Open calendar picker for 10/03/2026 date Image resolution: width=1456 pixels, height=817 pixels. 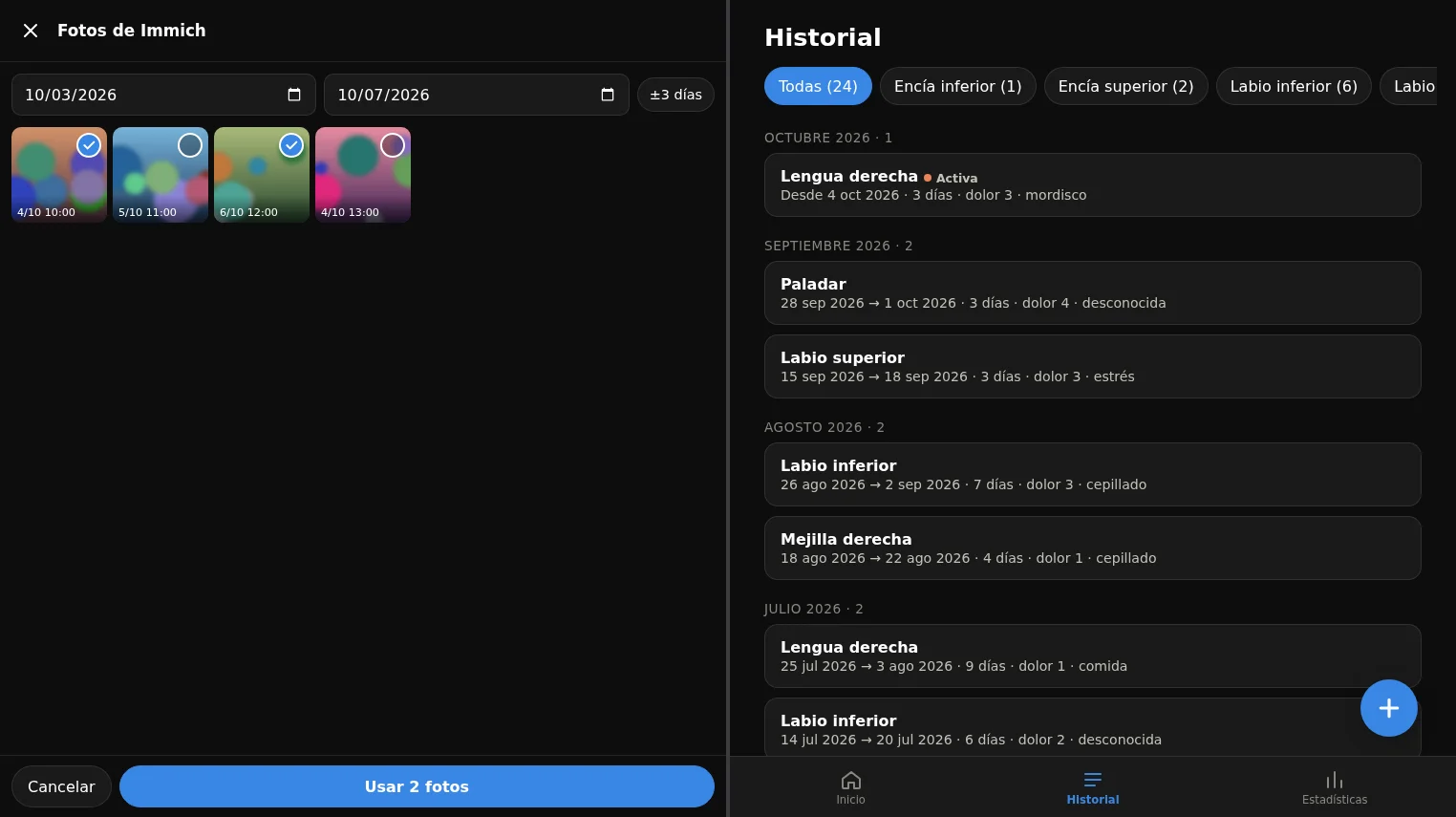(294, 95)
